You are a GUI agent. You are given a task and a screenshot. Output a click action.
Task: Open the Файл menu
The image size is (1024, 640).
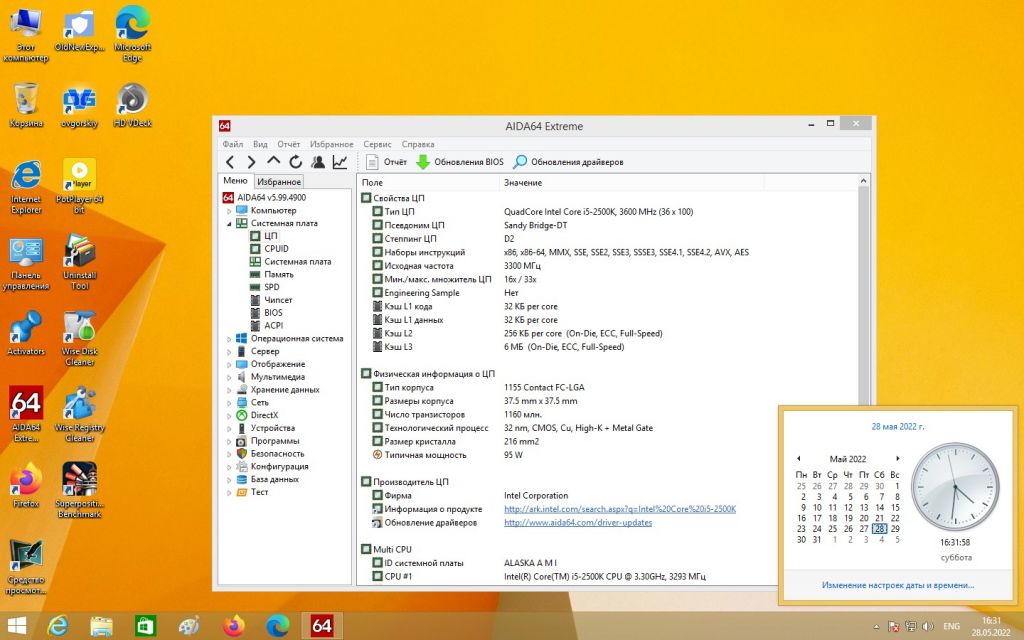coord(232,144)
